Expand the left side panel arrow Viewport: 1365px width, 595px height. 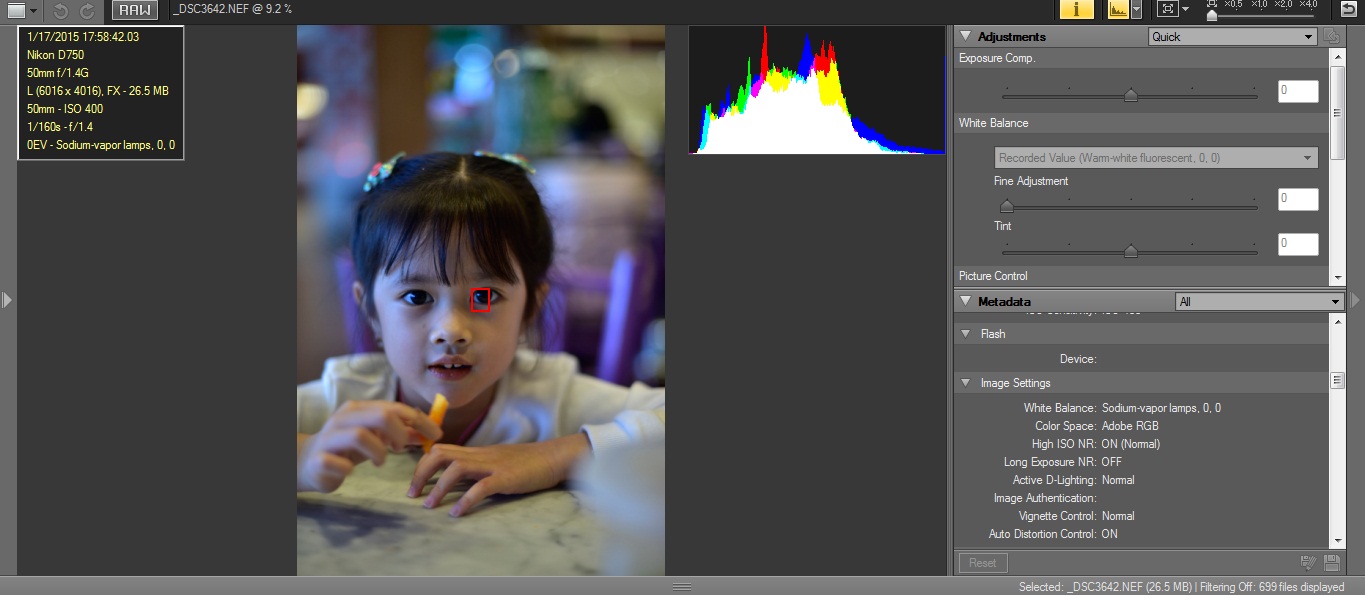pos(7,299)
